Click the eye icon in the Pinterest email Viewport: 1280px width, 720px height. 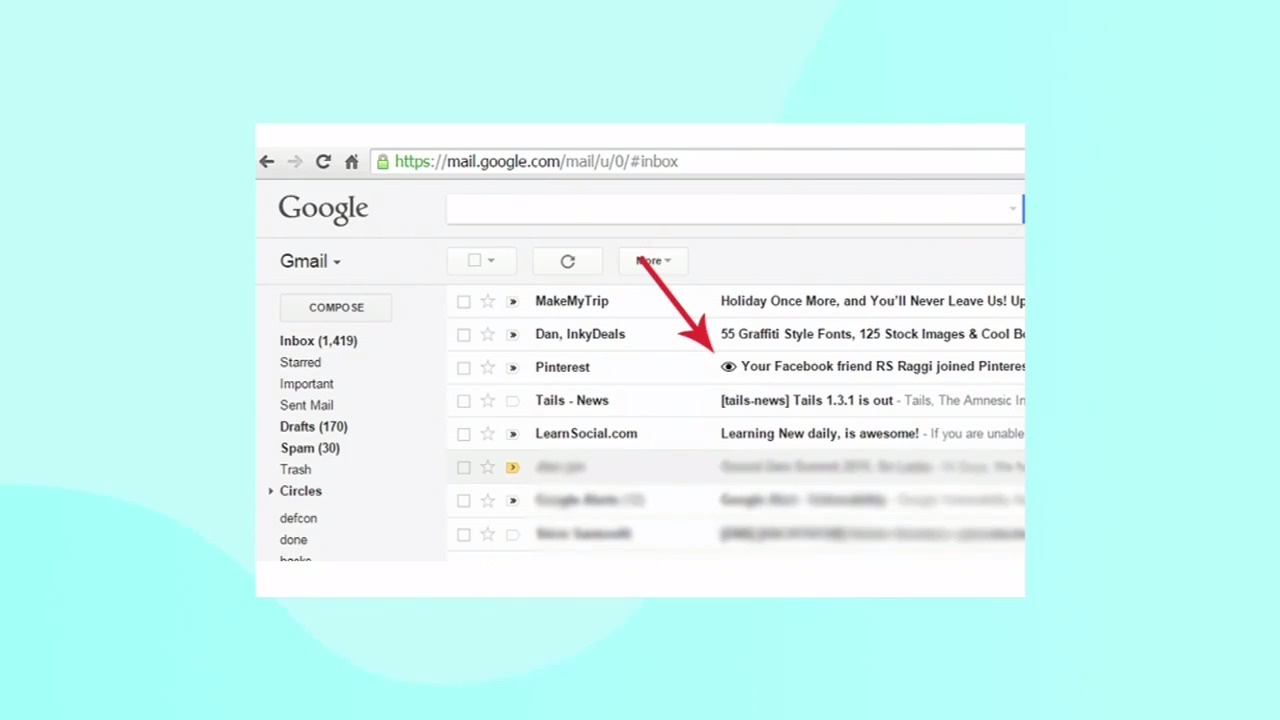(x=728, y=366)
